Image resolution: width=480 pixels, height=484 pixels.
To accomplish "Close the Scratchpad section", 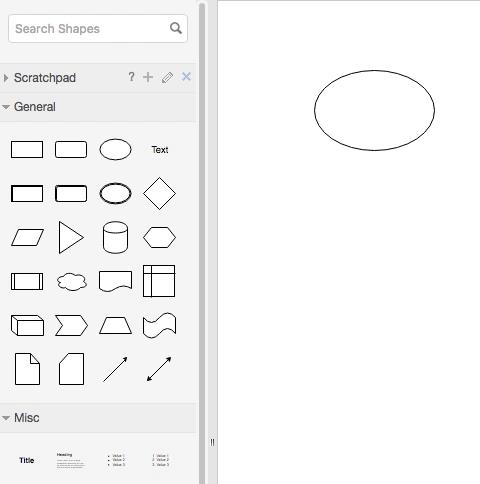I will tap(186, 77).
